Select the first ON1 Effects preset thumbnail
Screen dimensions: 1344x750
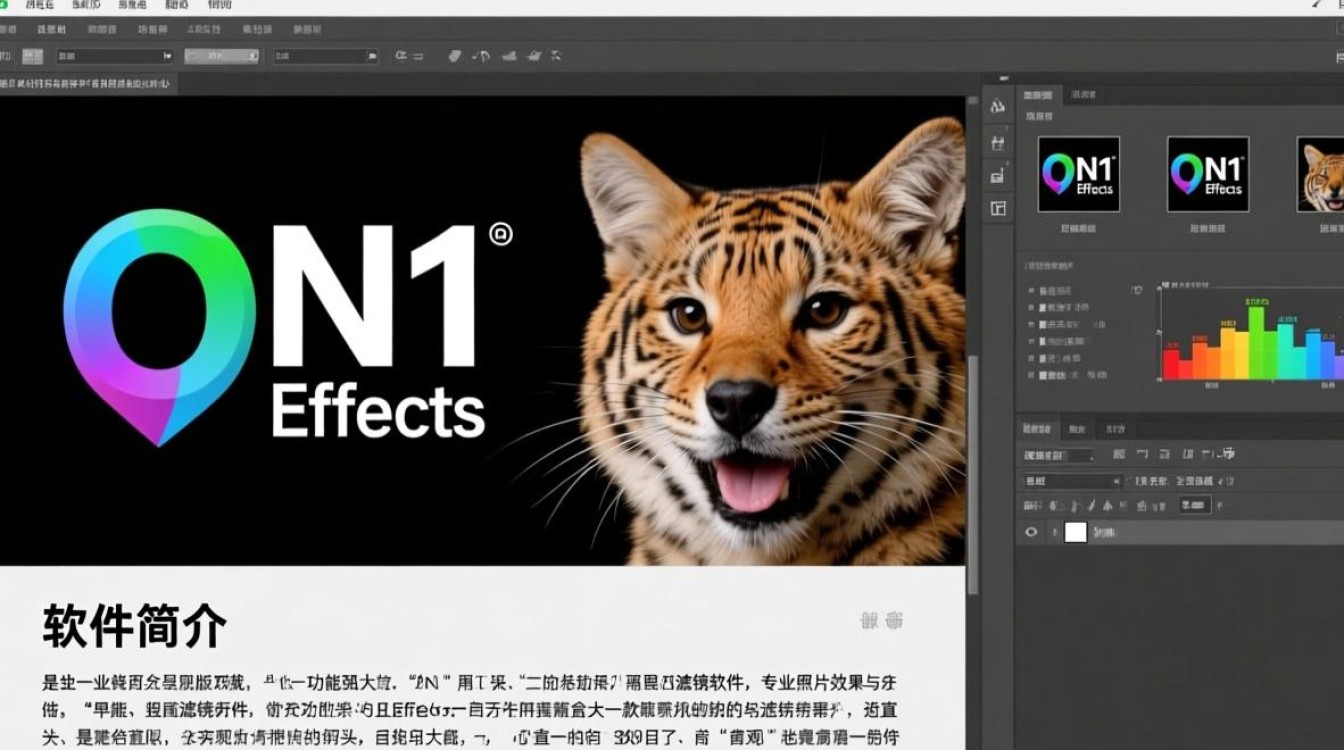1080,175
